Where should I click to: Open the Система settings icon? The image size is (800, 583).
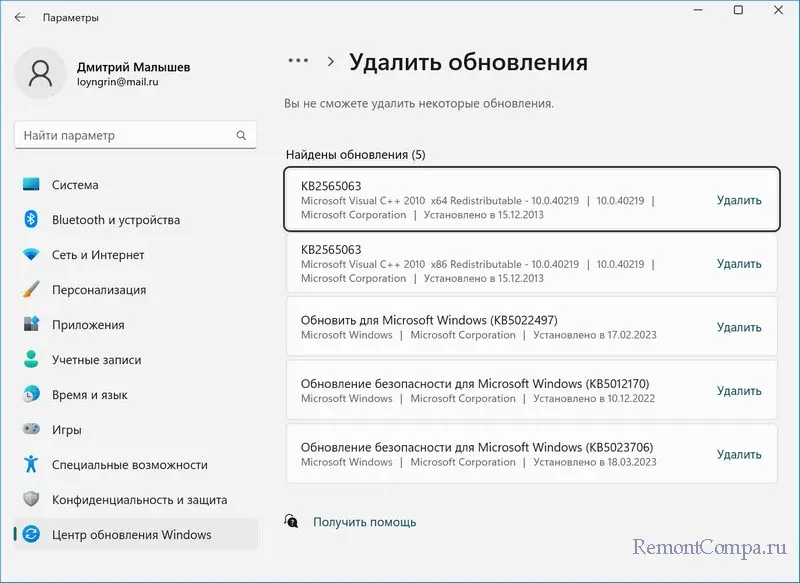pos(32,185)
